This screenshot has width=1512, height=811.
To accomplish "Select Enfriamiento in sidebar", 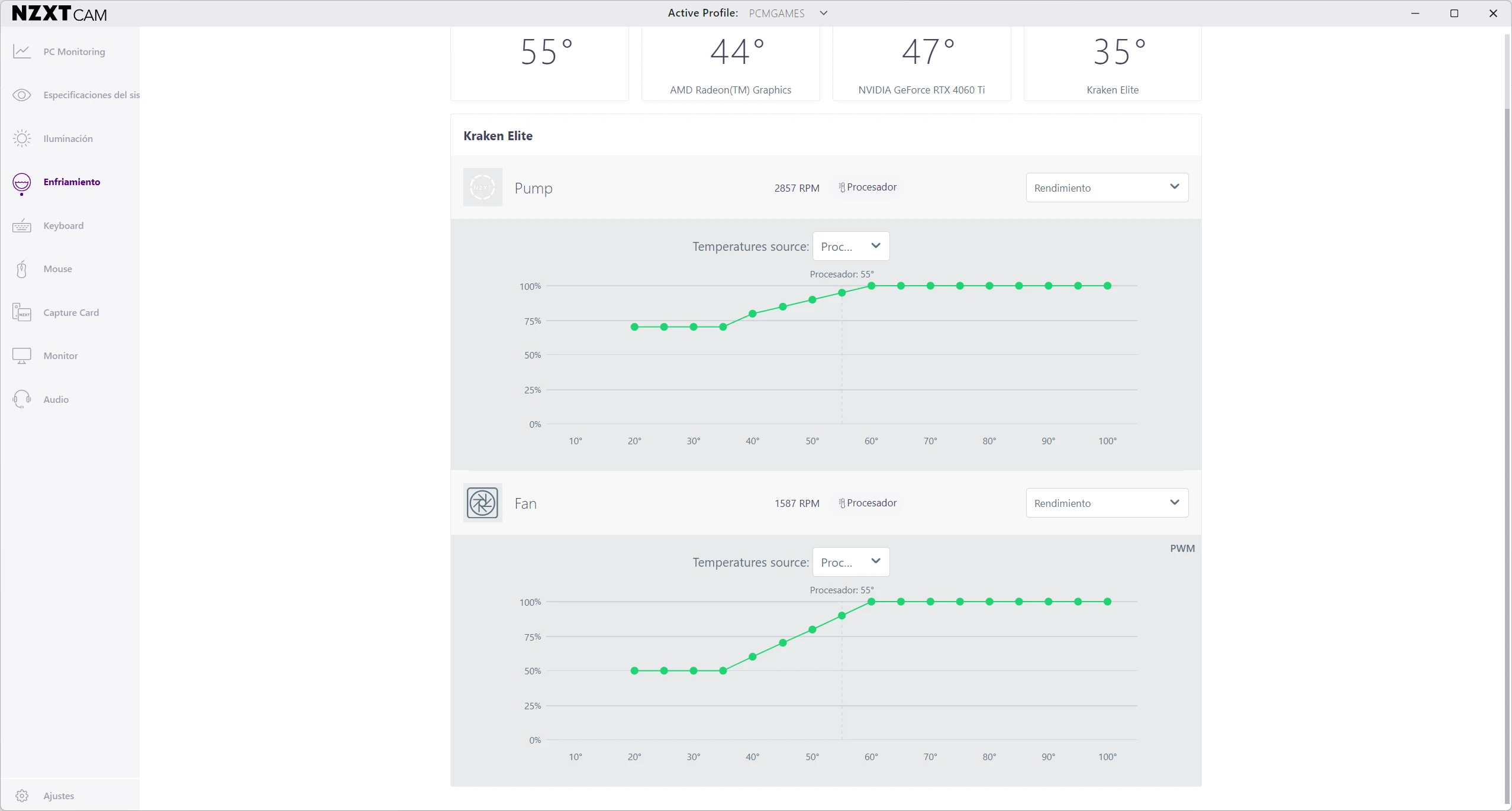I will (x=72, y=182).
